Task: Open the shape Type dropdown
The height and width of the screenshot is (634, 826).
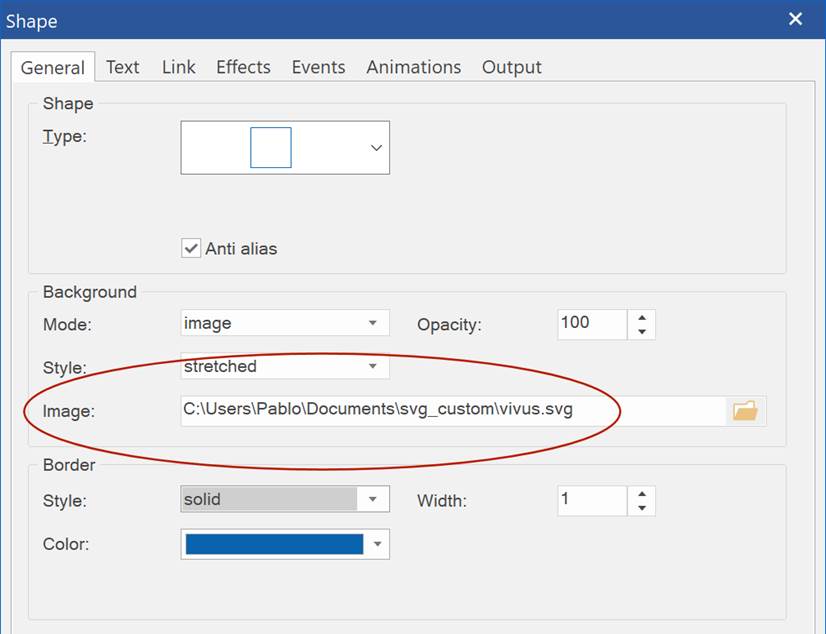Action: pyautogui.click(x=376, y=148)
